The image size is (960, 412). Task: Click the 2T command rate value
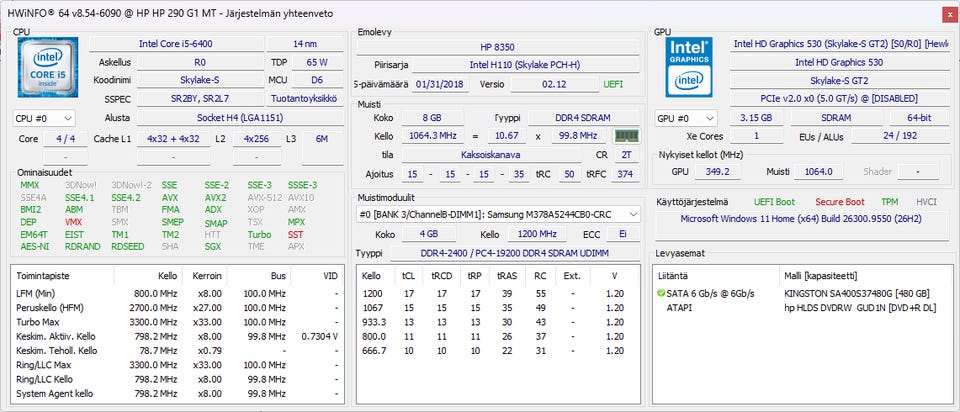tap(626, 155)
